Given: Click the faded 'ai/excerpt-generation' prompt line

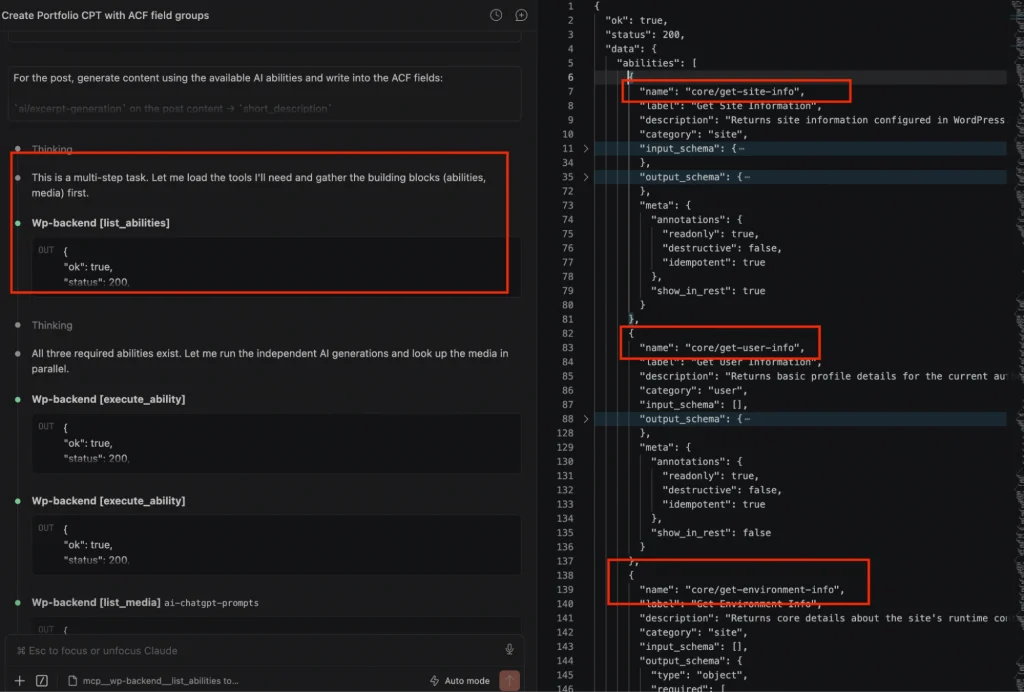Looking at the screenshot, I should 172,108.
